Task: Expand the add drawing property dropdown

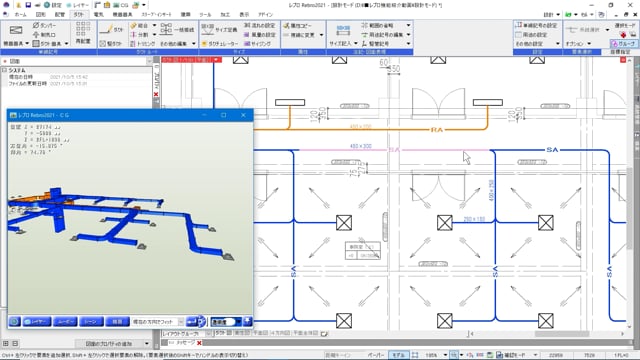Action: tap(147, 344)
